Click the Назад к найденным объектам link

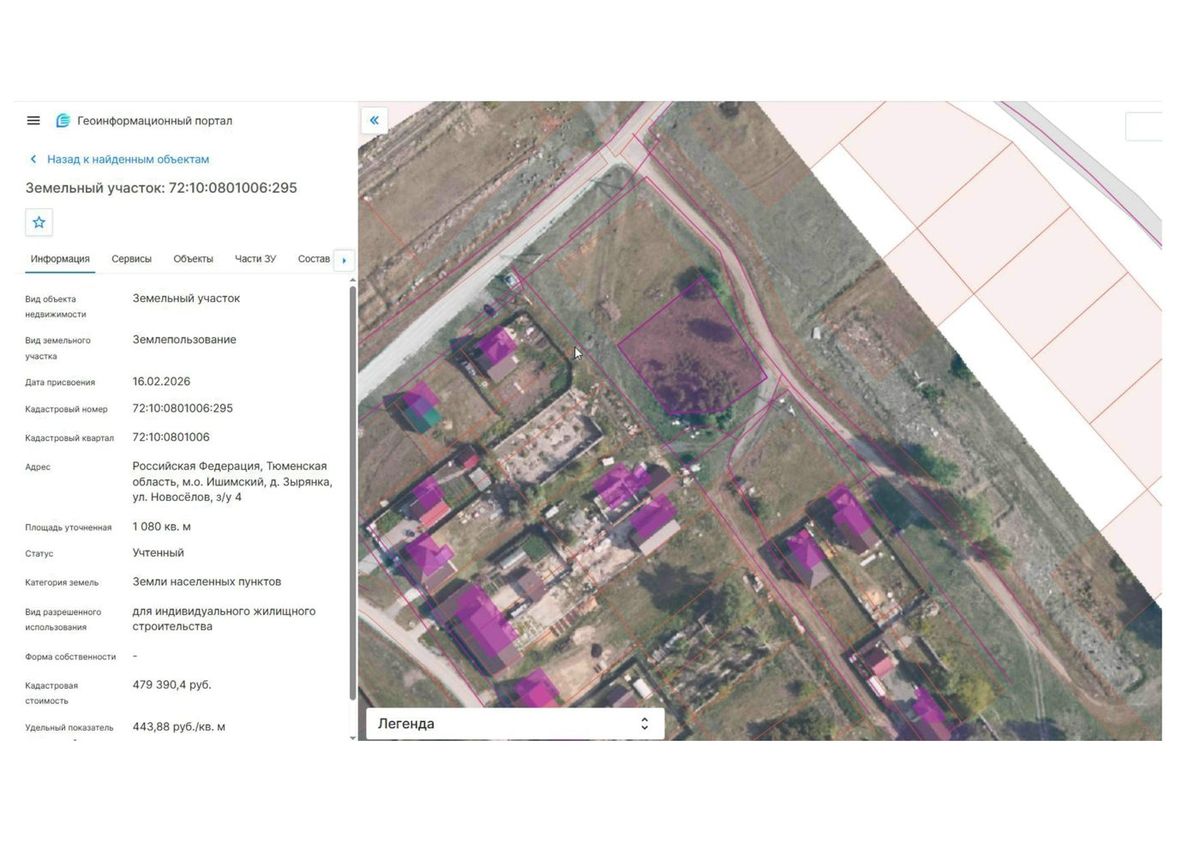128,159
